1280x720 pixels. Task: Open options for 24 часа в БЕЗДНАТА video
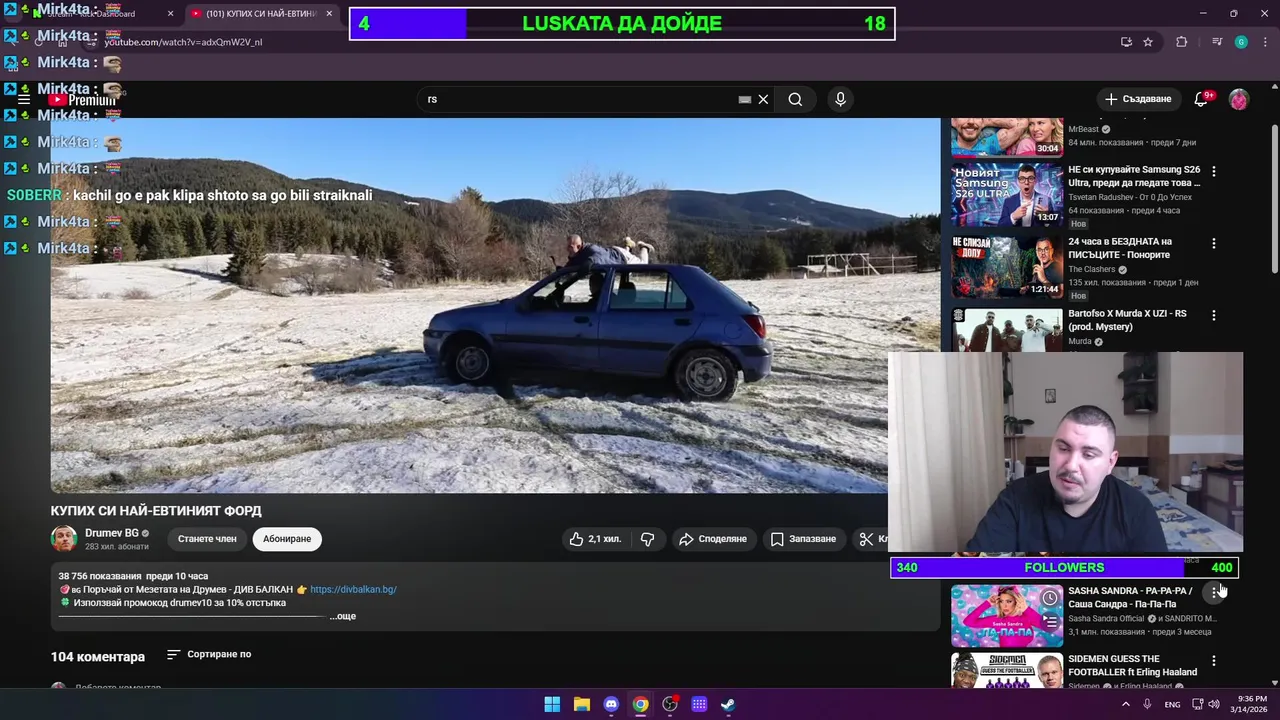(x=1214, y=243)
